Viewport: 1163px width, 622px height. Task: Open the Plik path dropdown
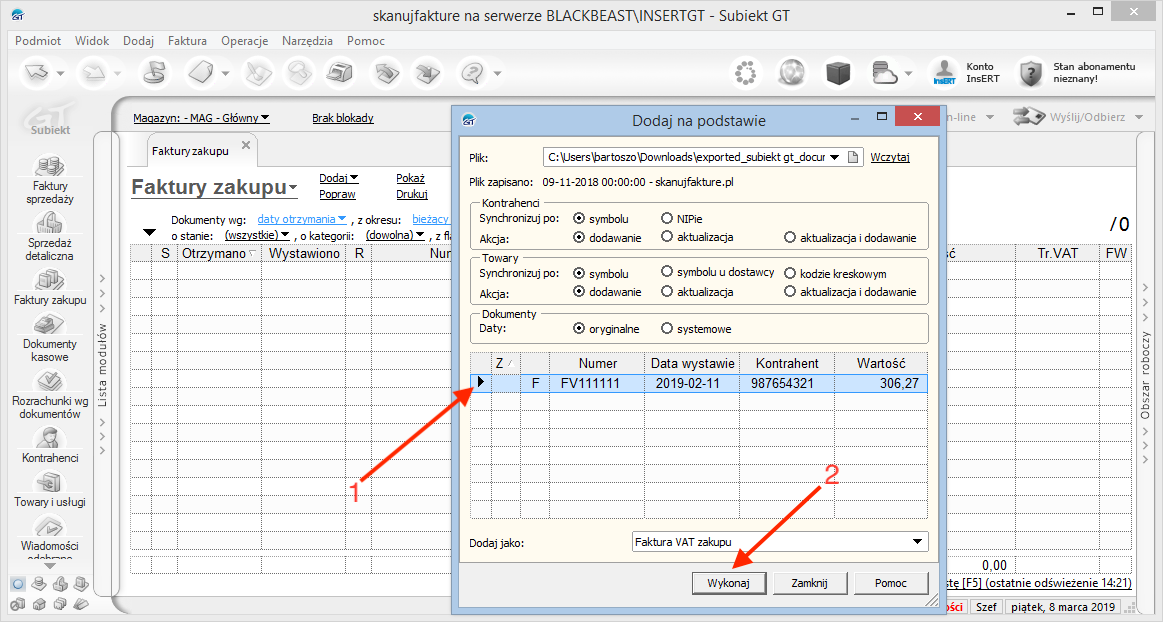[834, 157]
